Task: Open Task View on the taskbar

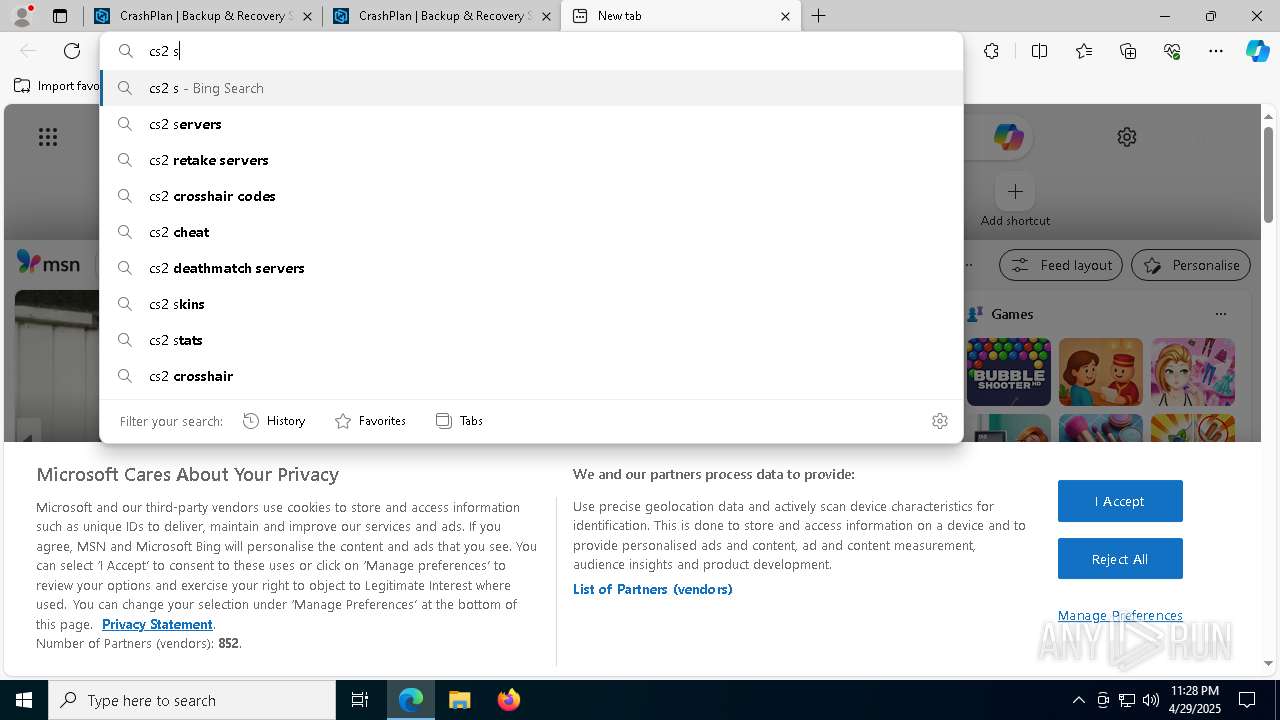Action: pos(360,700)
